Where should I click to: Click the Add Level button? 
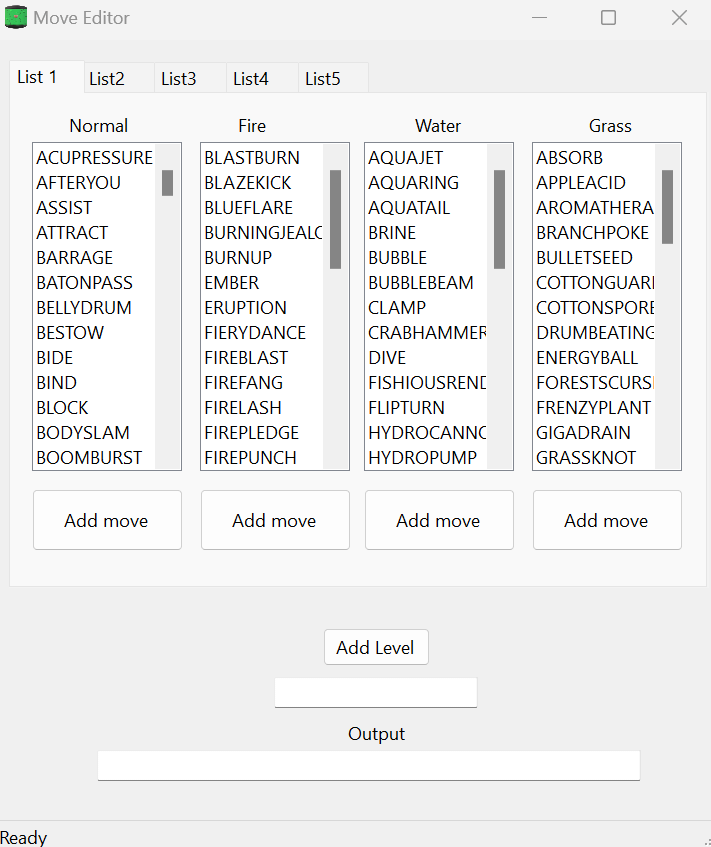click(x=376, y=648)
